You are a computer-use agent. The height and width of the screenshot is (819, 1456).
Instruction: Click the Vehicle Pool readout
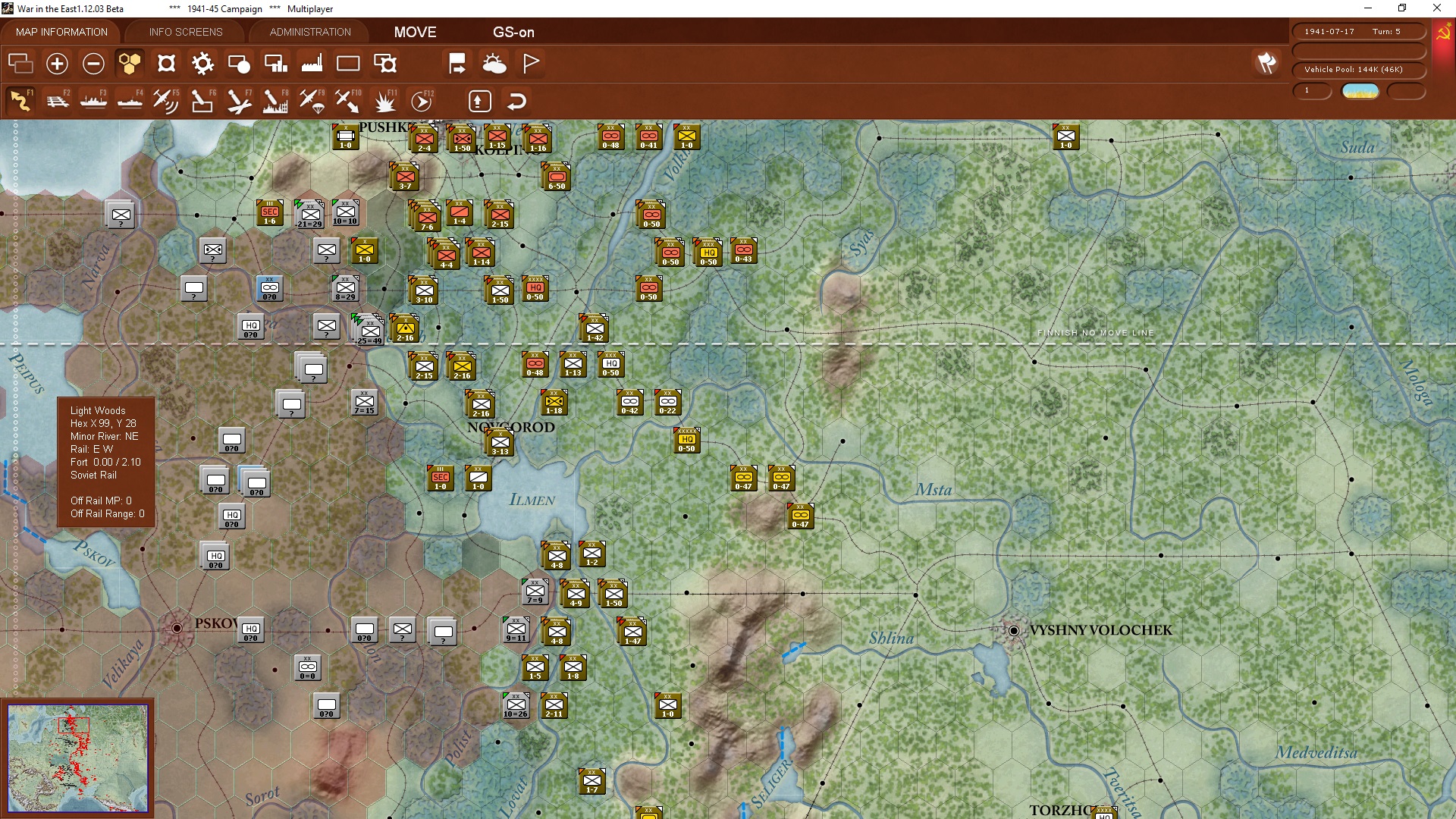[1359, 69]
